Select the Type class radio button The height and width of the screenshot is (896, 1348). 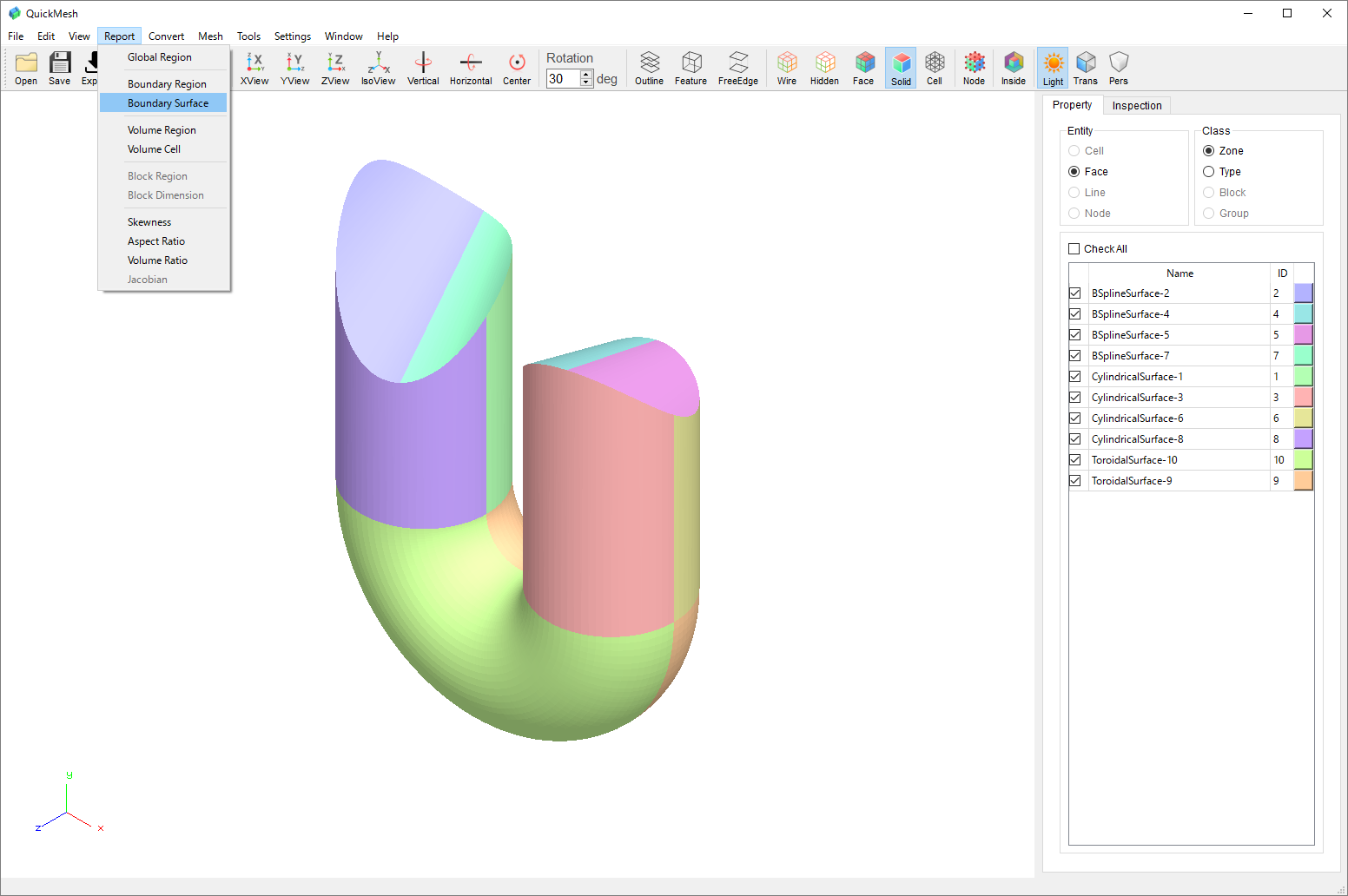pyautogui.click(x=1209, y=172)
